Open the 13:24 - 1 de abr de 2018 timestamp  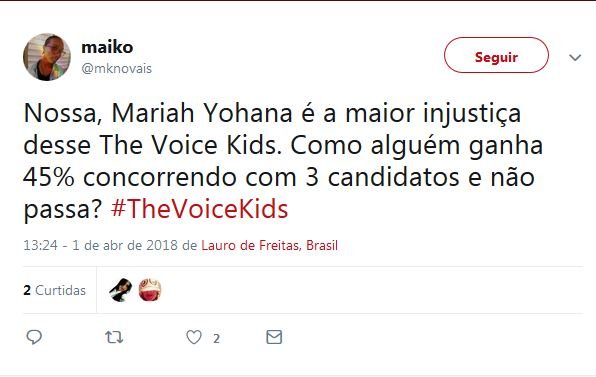pyautogui.click(x=100, y=246)
